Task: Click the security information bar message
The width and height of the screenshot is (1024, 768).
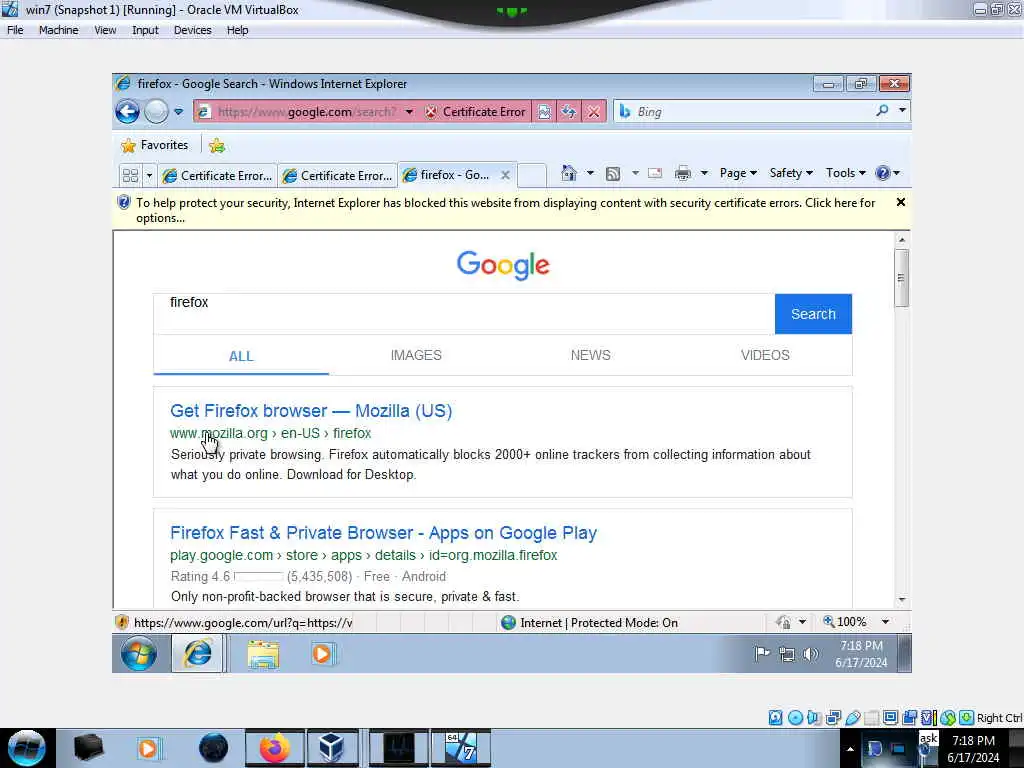Action: (x=505, y=210)
